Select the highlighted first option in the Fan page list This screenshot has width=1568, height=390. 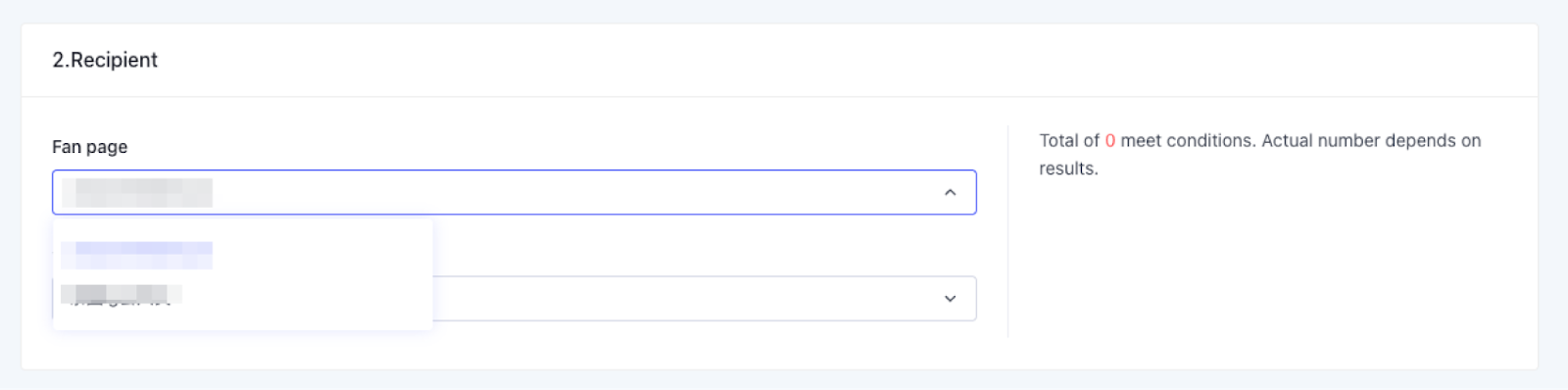(x=243, y=255)
